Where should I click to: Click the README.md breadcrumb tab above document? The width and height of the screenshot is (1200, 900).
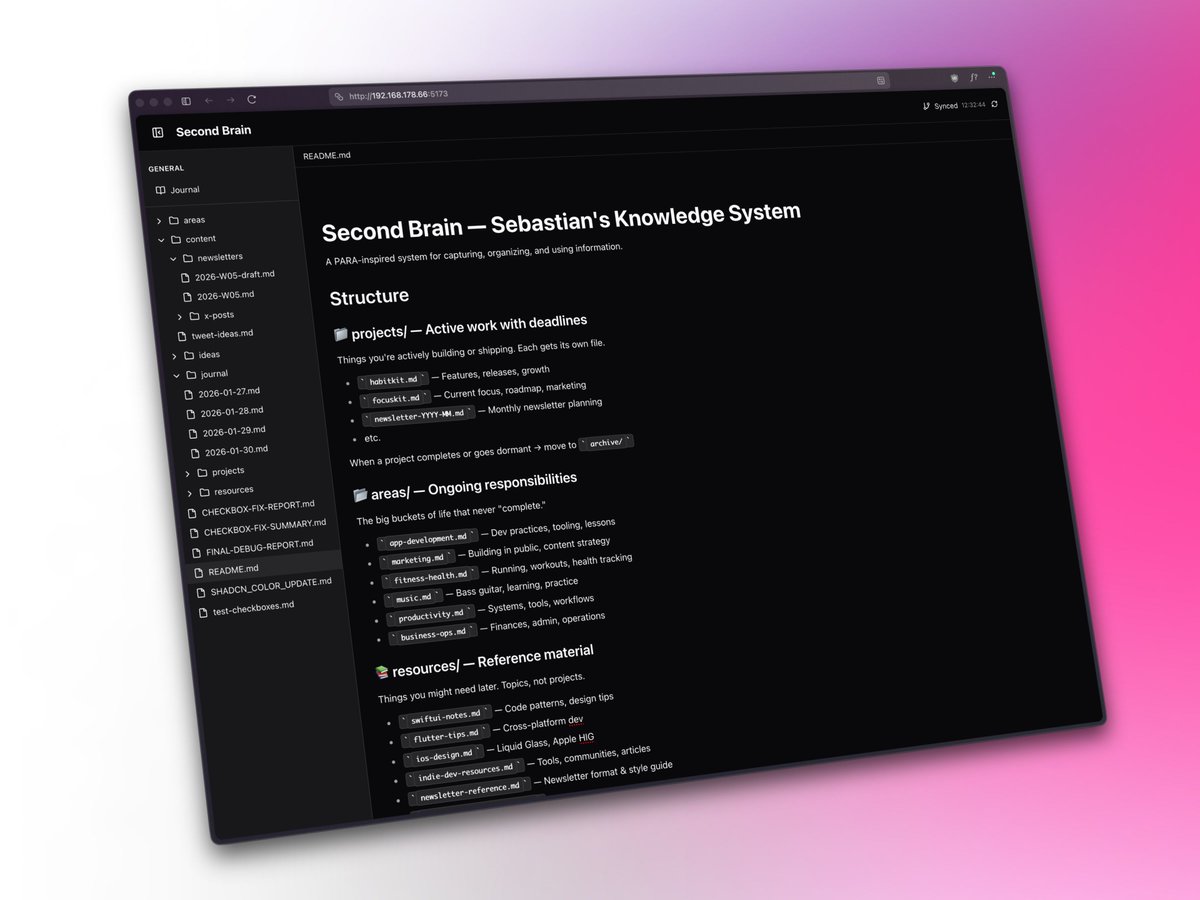pyautogui.click(x=328, y=155)
